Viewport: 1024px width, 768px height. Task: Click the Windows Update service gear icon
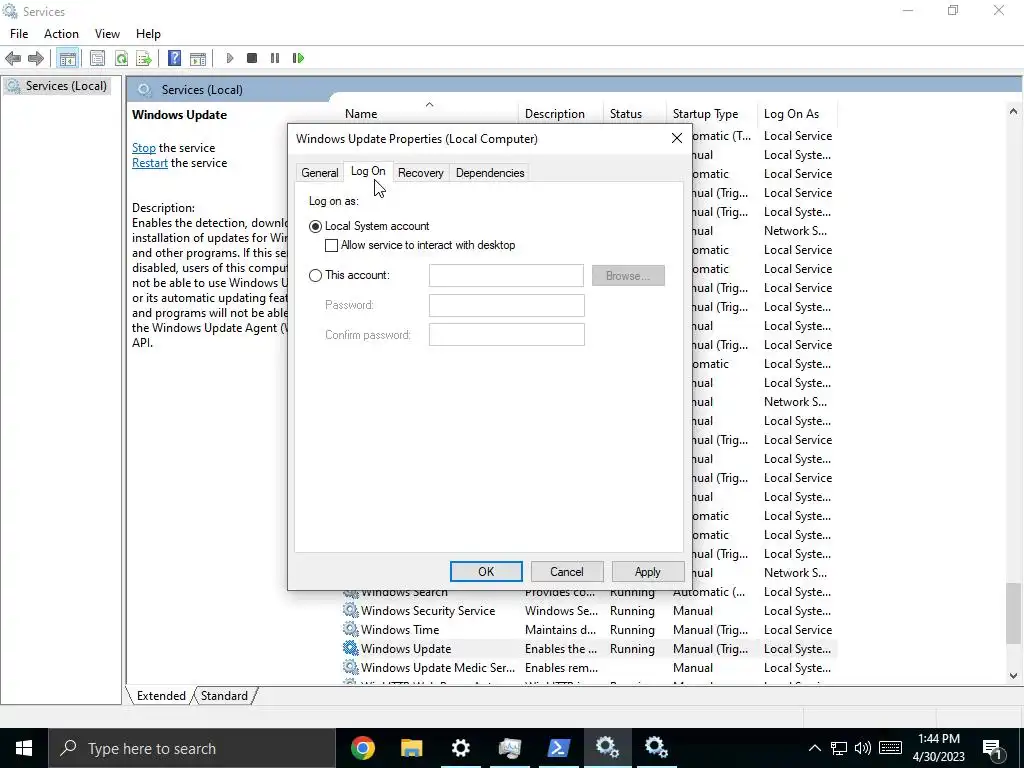[351, 648]
